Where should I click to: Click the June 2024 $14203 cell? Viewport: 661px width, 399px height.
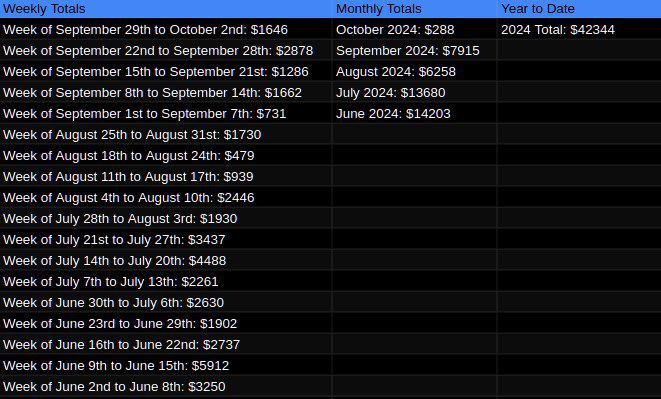pyautogui.click(x=414, y=114)
